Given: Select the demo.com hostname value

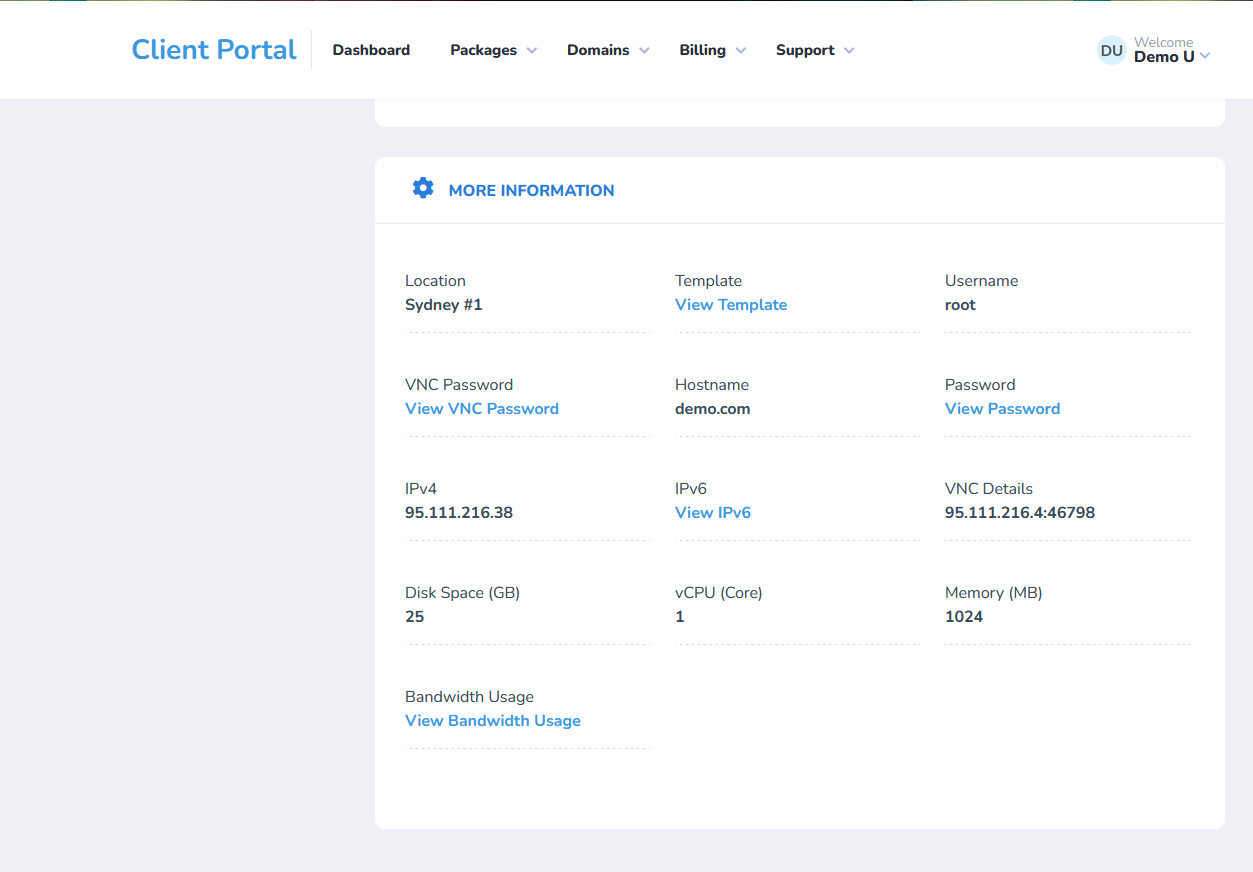Looking at the screenshot, I should click(713, 409).
